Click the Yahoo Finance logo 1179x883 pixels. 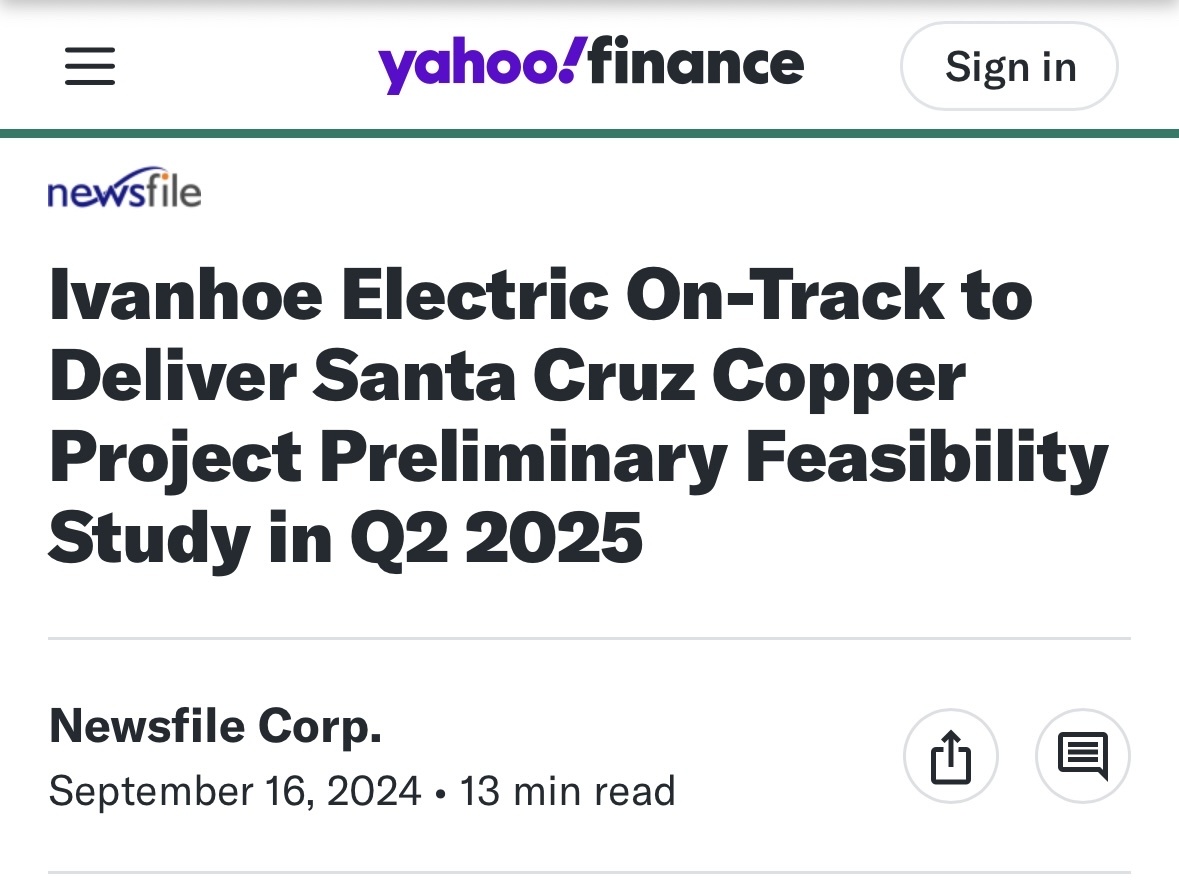[x=590, y=66]
